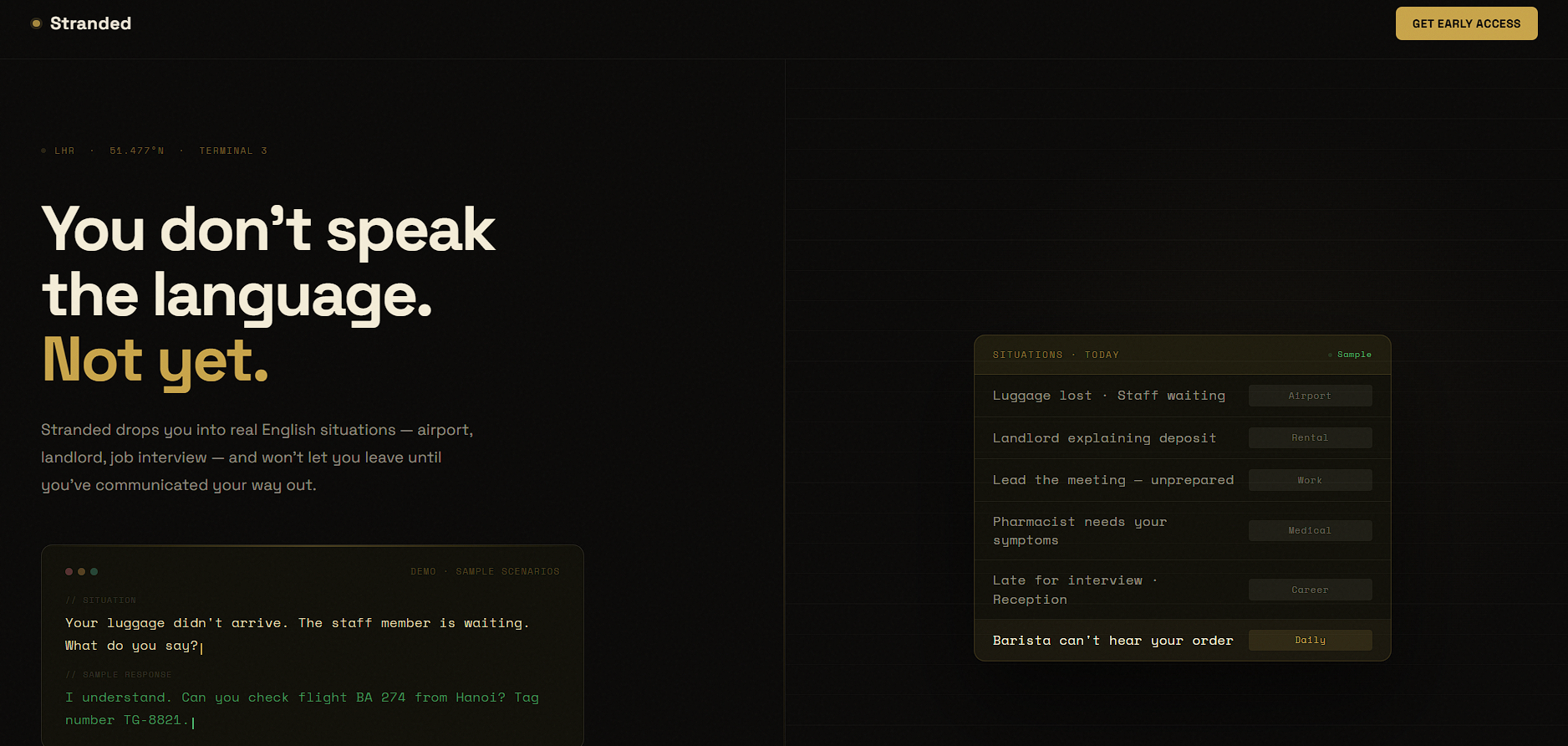The image size is (1568, 746).
Task: Select the 'Barista can't hear your order' situation
Action: tap(1182, 641)
